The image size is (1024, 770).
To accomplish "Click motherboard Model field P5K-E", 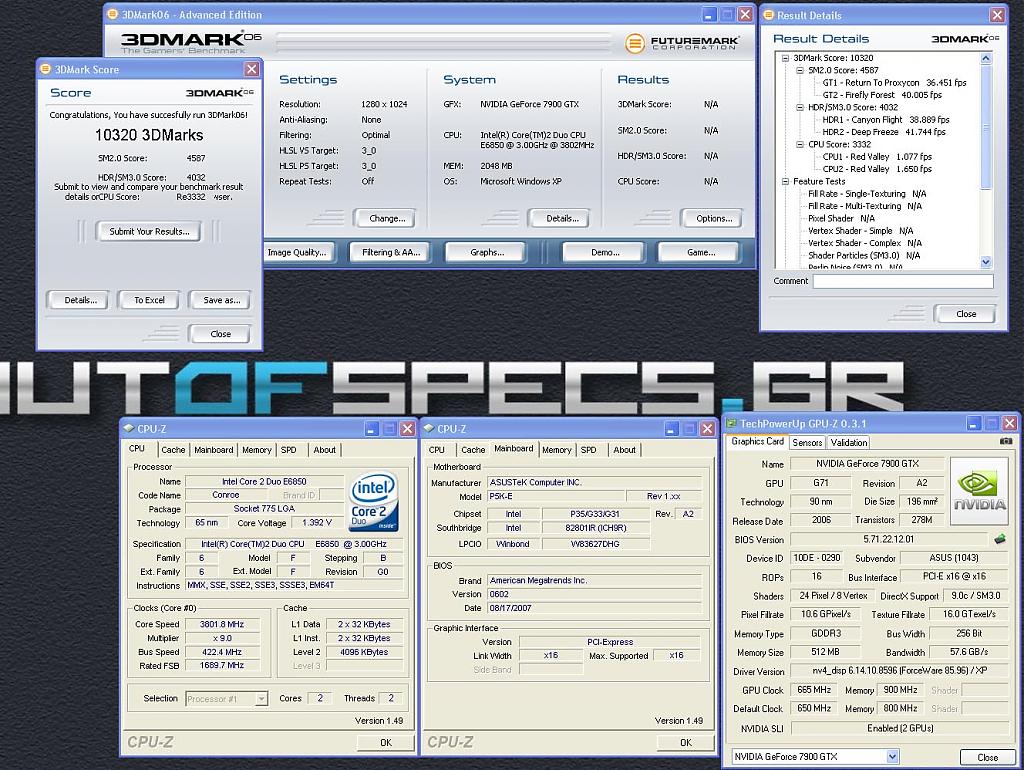I will (x=556, y=496).
